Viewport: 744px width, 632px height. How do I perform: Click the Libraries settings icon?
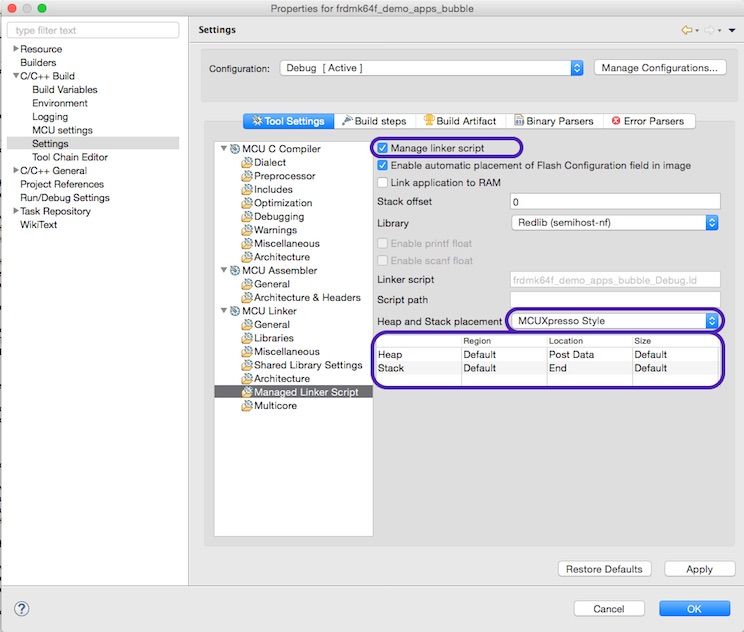[247, 338]
